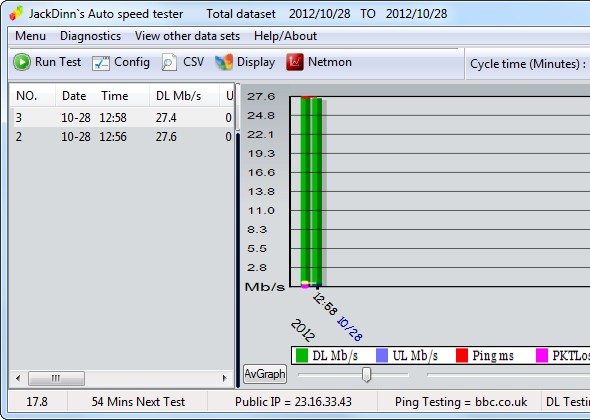Click the 27.4 download speed cell
Viewport: 590px width, 420px height.
(166, 118)
